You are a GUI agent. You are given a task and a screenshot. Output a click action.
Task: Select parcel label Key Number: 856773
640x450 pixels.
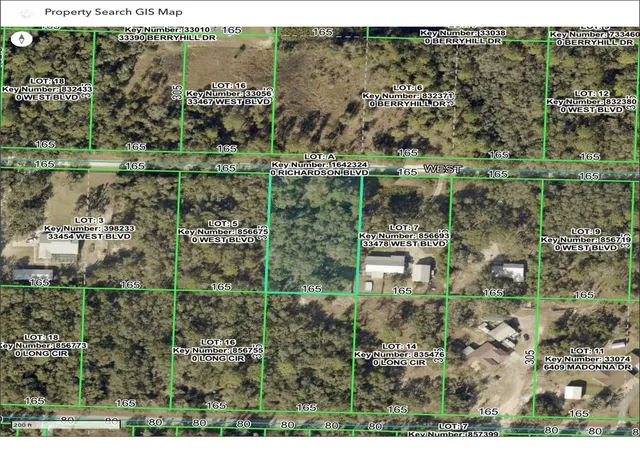coord(42,345)
